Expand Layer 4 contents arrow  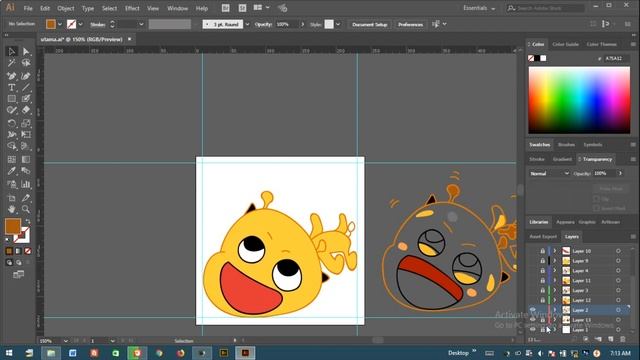555,270
